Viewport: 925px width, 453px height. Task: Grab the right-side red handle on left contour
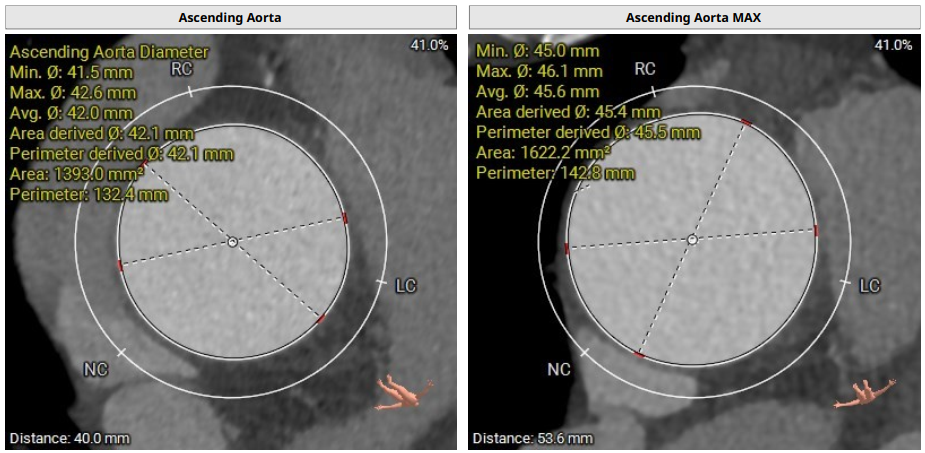tap(345, 218)
